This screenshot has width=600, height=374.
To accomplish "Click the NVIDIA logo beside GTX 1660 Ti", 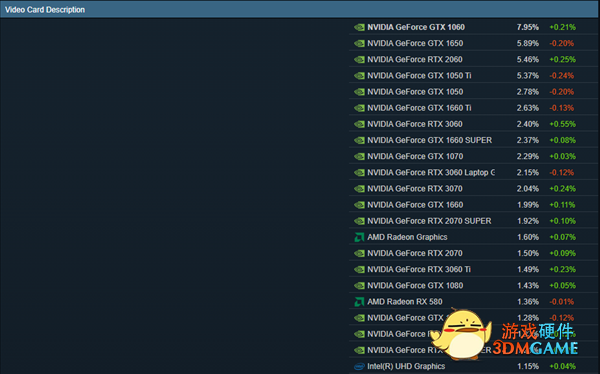I will pos(359,108).
